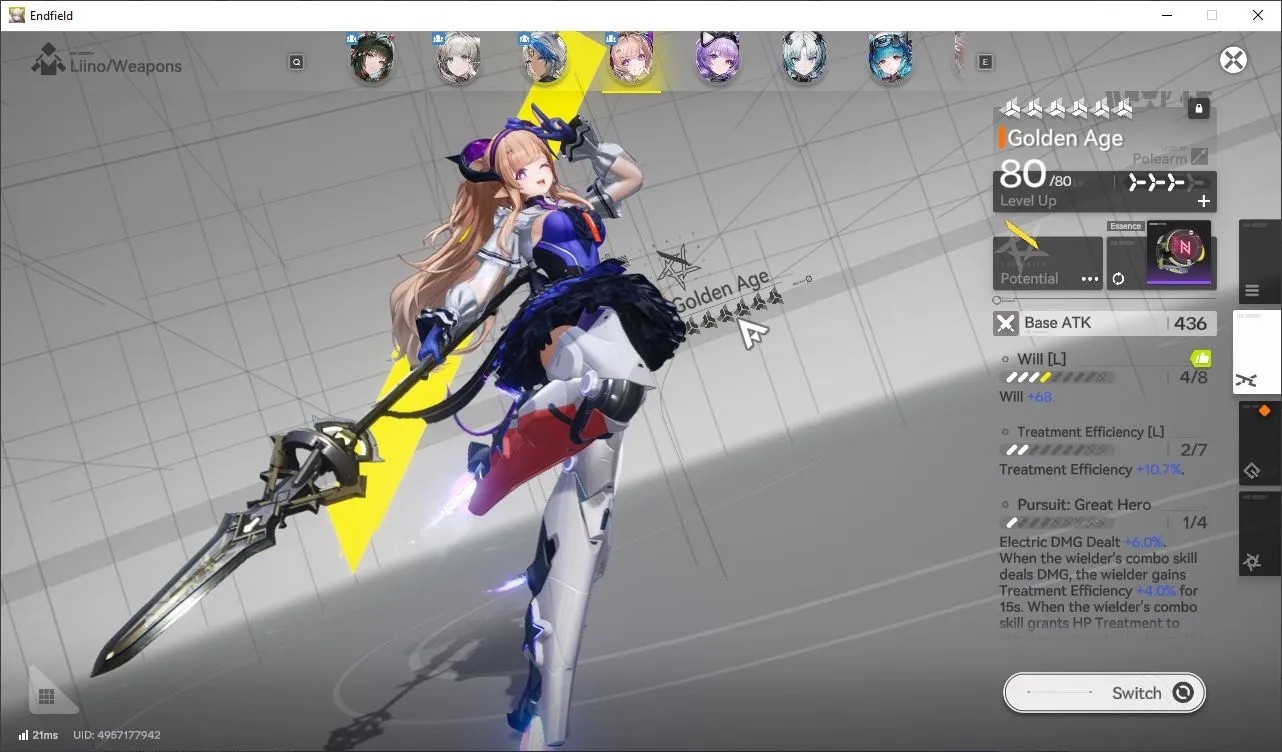Open Potential more options dots
The width and height of the screenshot is (1282, 752).
pyautogui.click(x=1090, y=279)
